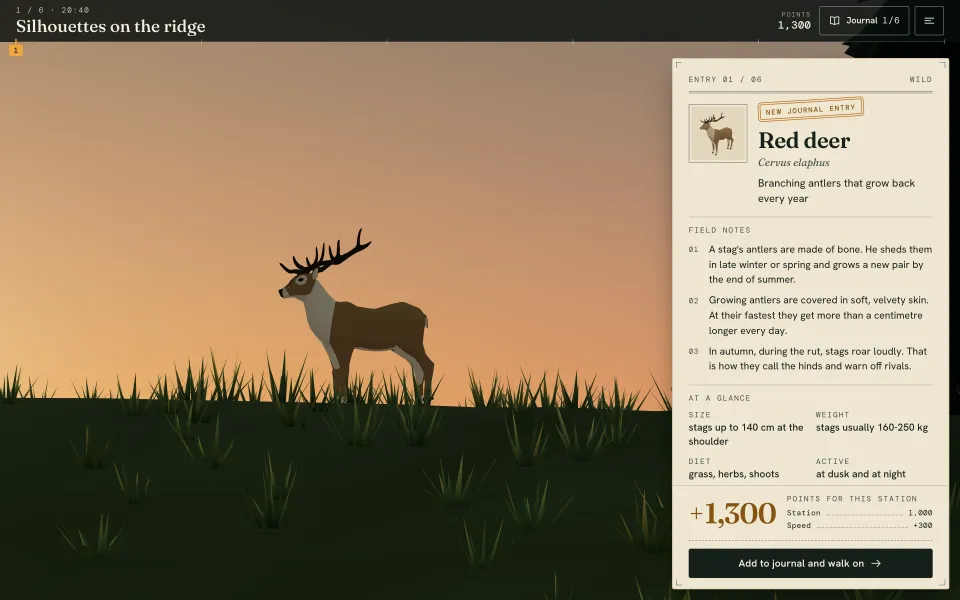Click diet value "grass, herbs, shoots"
Screen dimensions: 960x600
pos(733,474)
